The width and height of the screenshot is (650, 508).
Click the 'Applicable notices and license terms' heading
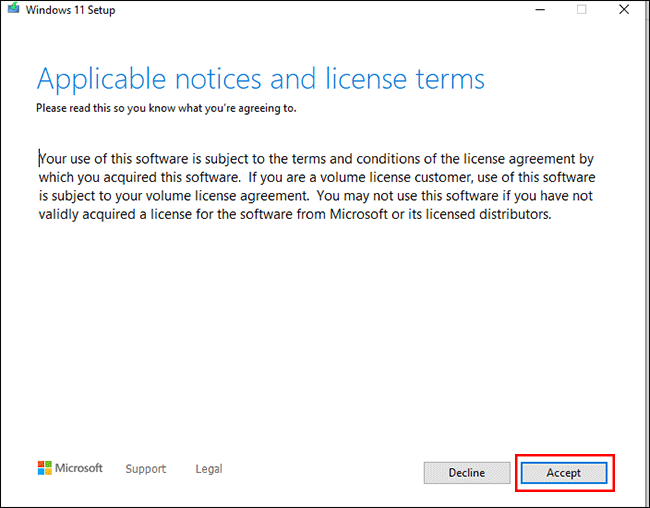point(261,80)
